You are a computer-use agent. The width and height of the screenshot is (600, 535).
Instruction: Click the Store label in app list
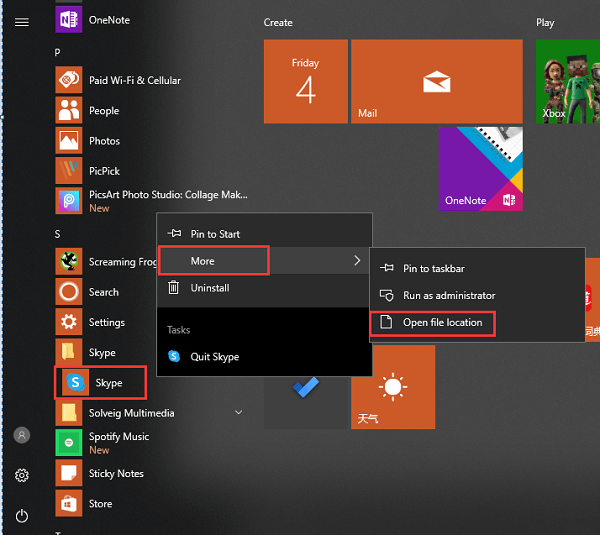tap(101, 504)
